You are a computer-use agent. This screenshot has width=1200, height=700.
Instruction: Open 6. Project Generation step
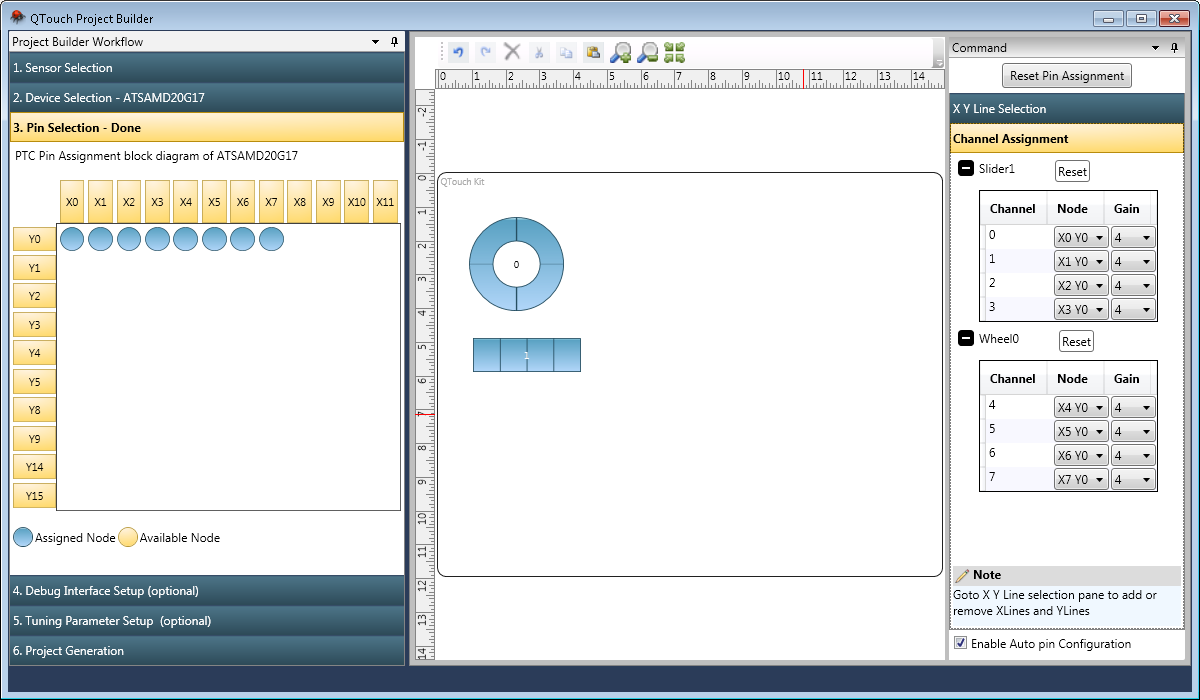206,651
